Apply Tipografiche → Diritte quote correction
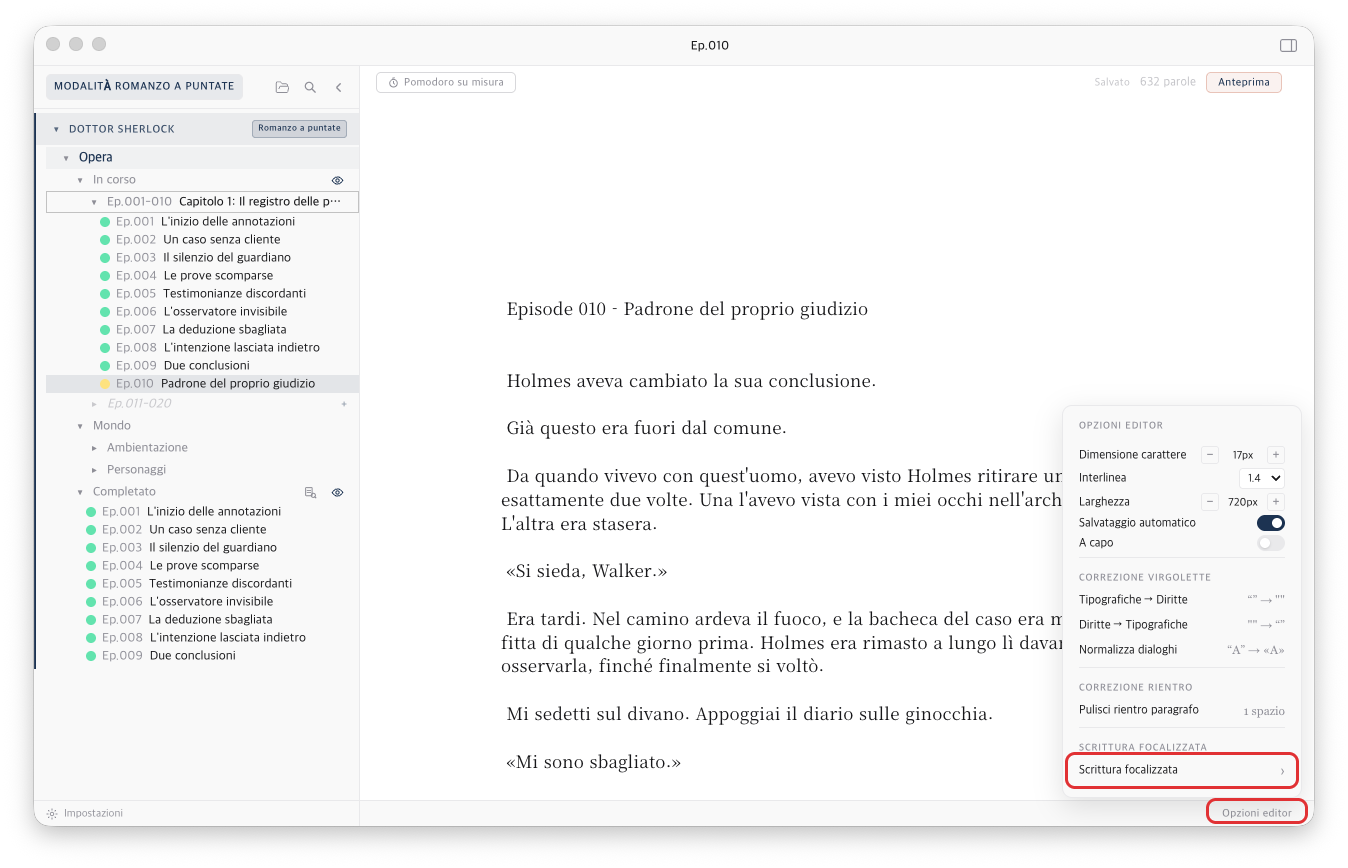 point(1182,600)
